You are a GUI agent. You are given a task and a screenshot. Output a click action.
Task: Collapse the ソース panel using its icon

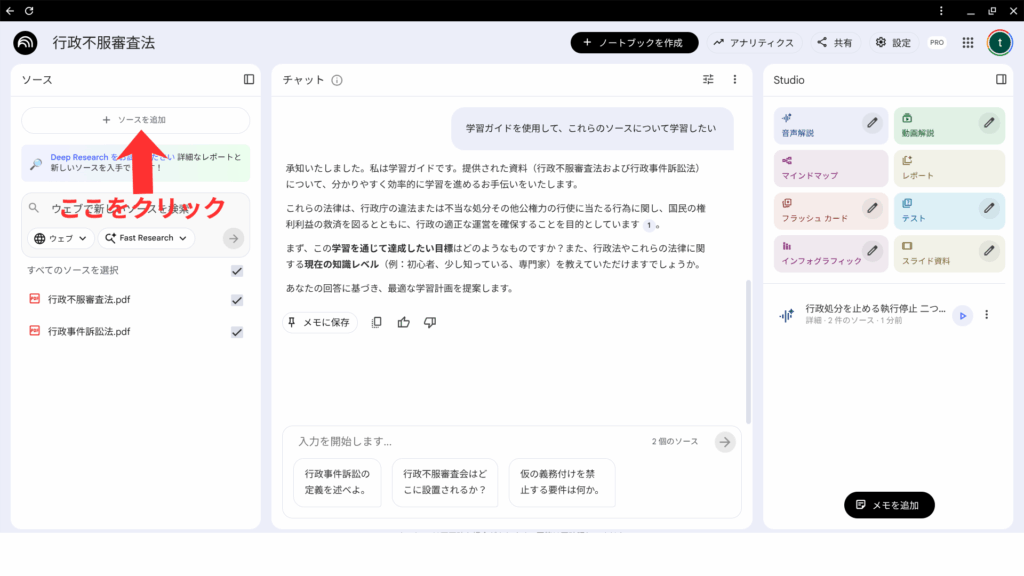click(x=249, y=80)
